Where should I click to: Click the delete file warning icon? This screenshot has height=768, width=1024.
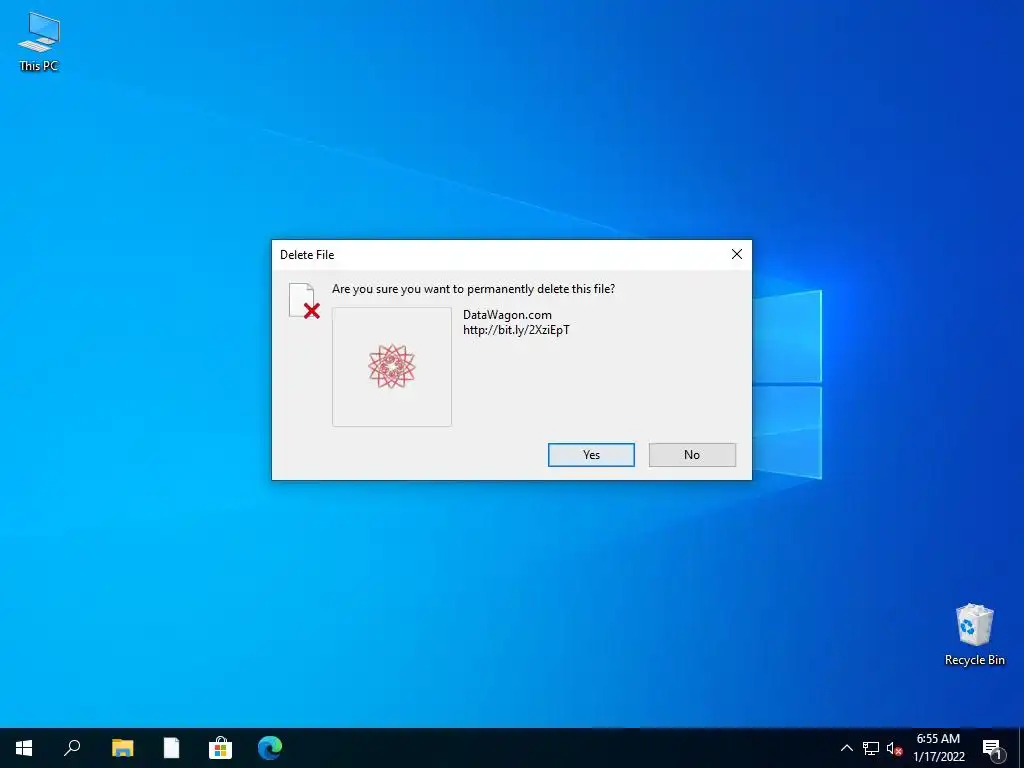click(x=304, y=301)
